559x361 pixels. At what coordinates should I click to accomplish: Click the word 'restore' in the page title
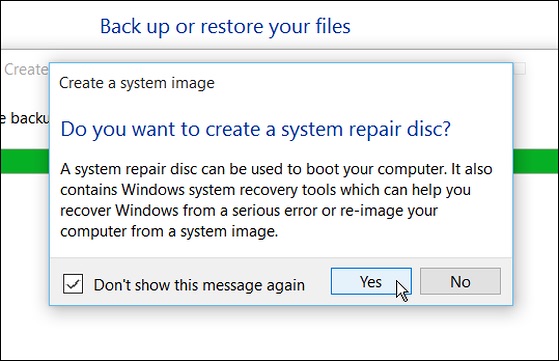(x=231, y=27)
